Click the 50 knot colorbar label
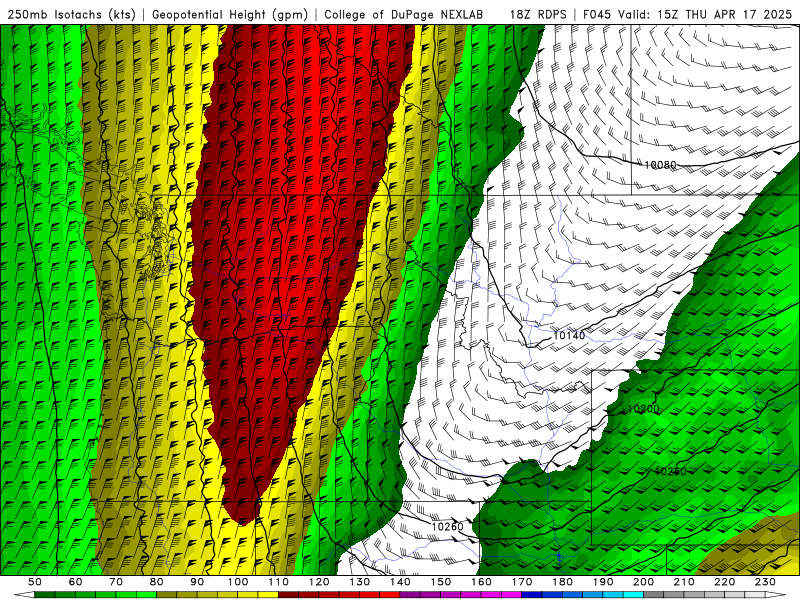Viewport: 800px width, 600px height. (x=35, y=582)
